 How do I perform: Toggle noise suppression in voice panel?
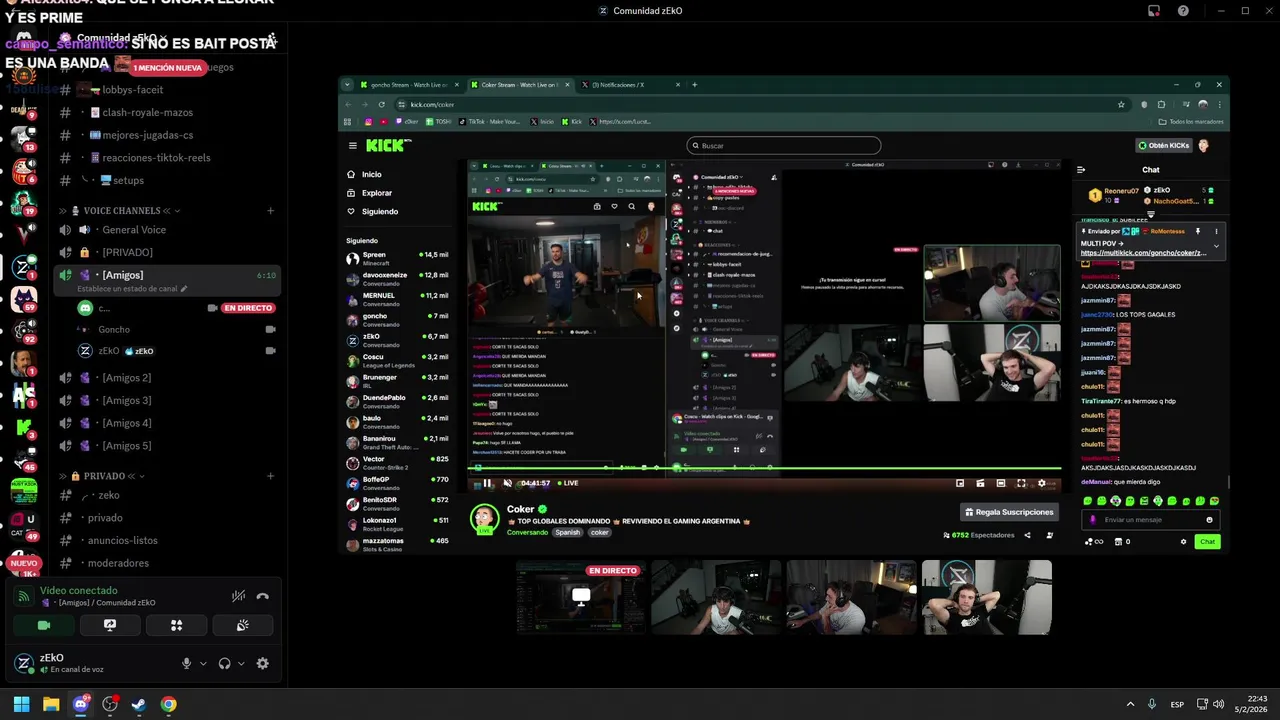click(238, 596)
